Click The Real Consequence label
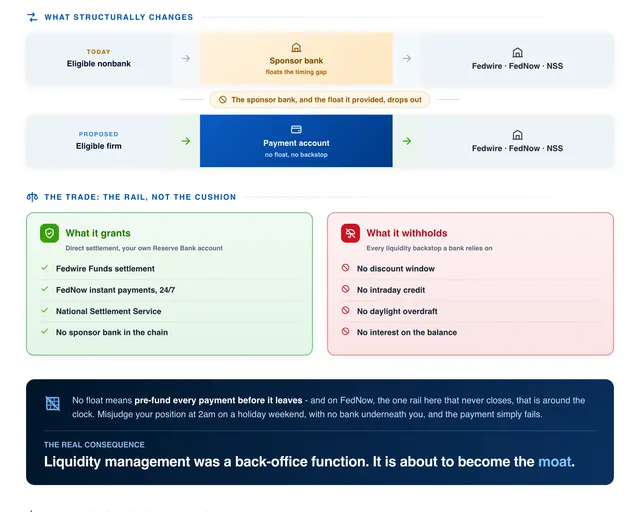The height and width of the screenshot is (512, 640). pos(94,445)
